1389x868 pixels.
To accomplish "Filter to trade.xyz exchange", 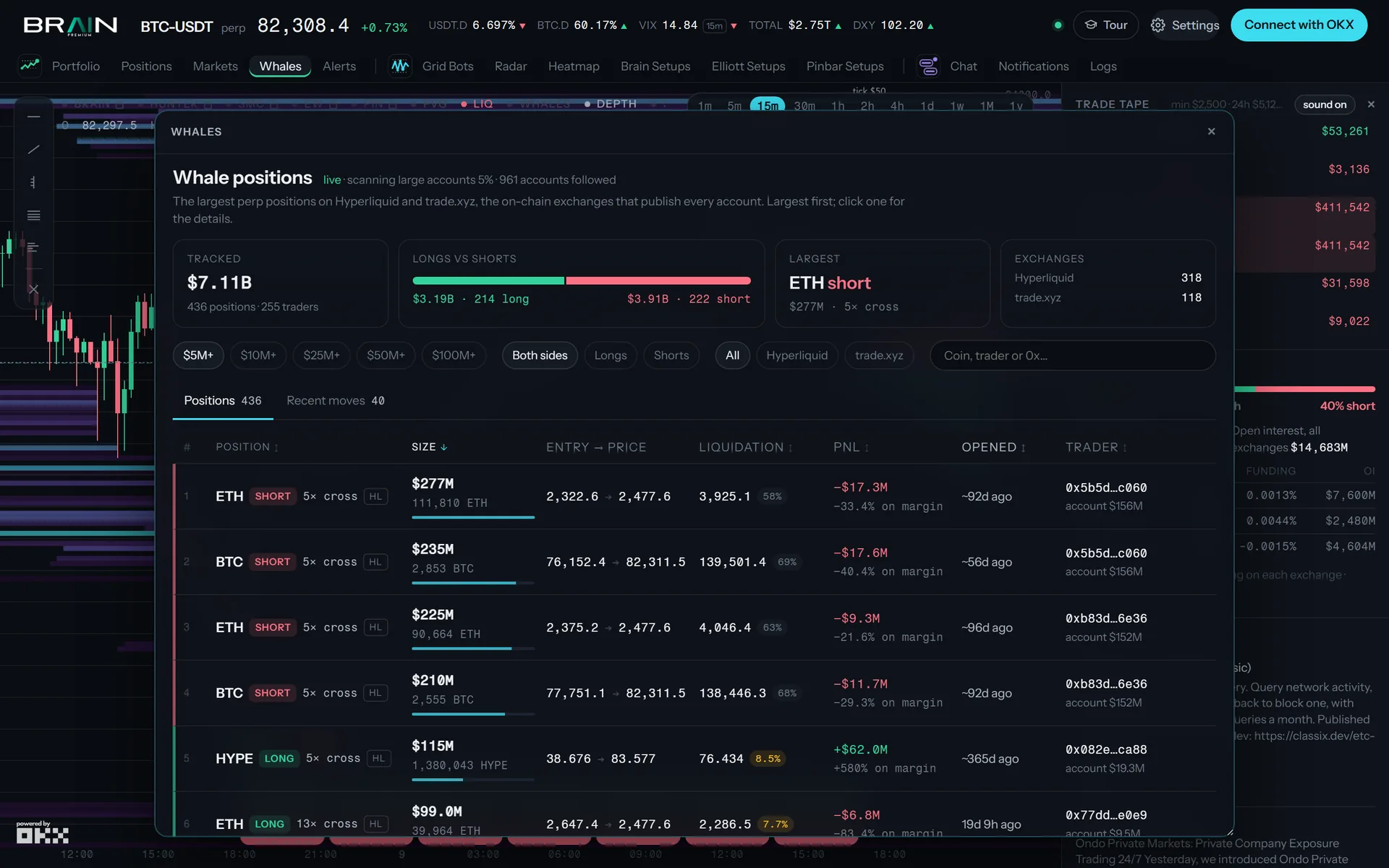I will click(879, 355).
